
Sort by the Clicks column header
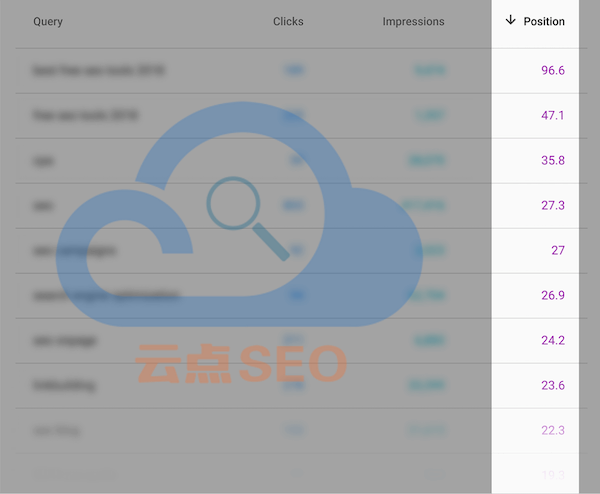(x=288, y=21)
